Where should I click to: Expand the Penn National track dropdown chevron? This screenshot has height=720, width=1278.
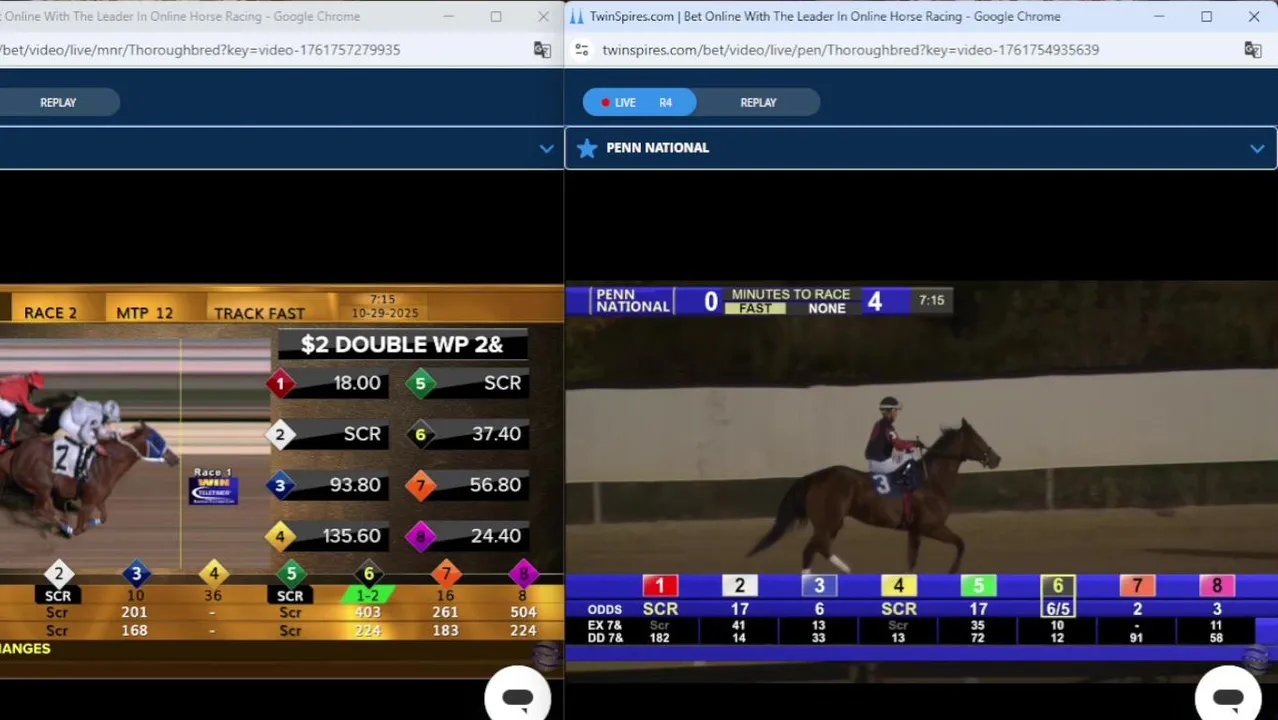pyautogui.click(x=1257, y=148)
